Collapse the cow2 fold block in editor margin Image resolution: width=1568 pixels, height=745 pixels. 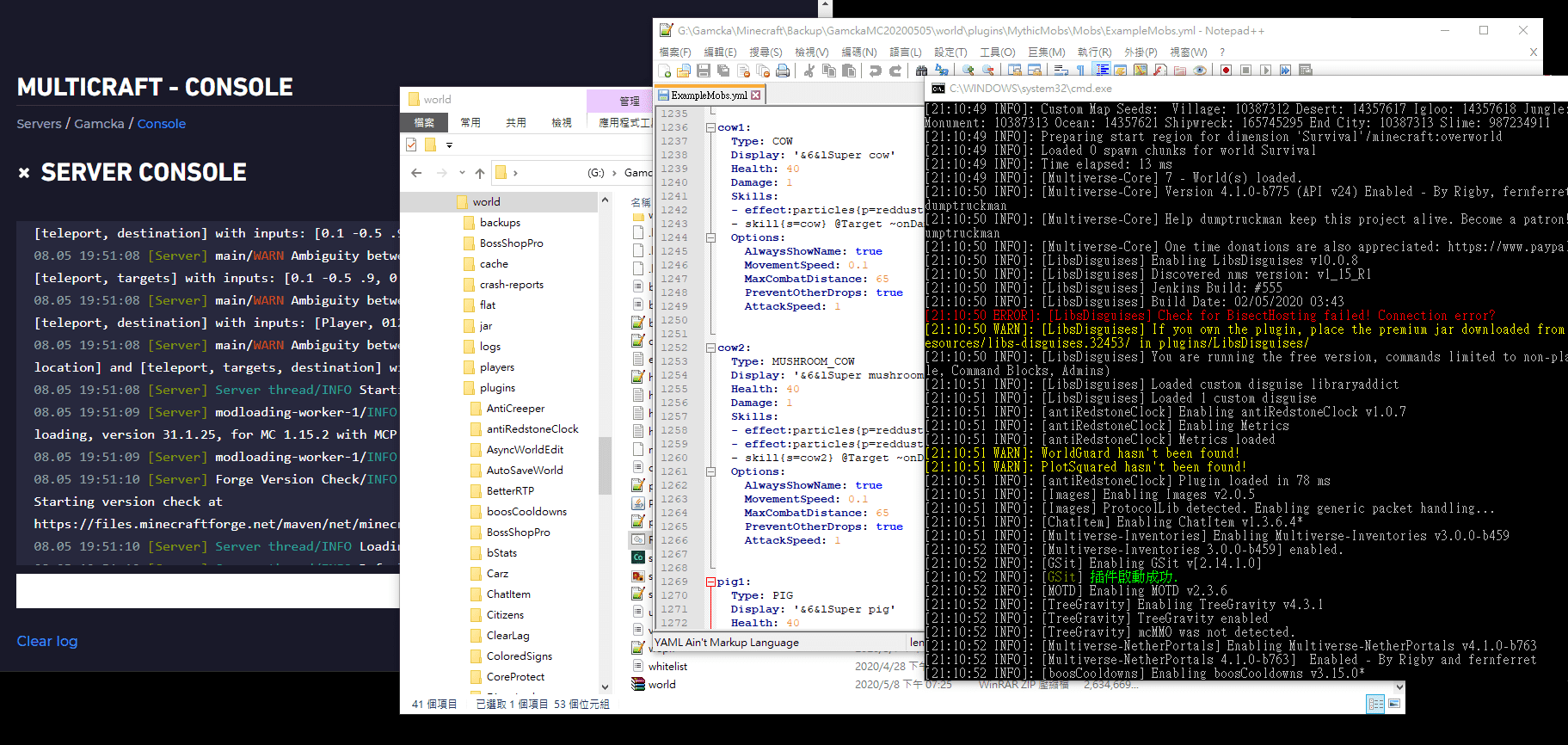pyautogui.click(x=711, y=348)
